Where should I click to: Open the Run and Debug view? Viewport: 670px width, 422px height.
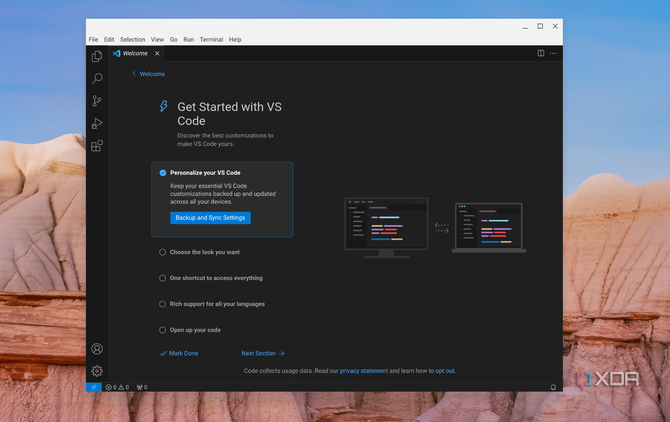click(97, 123)
